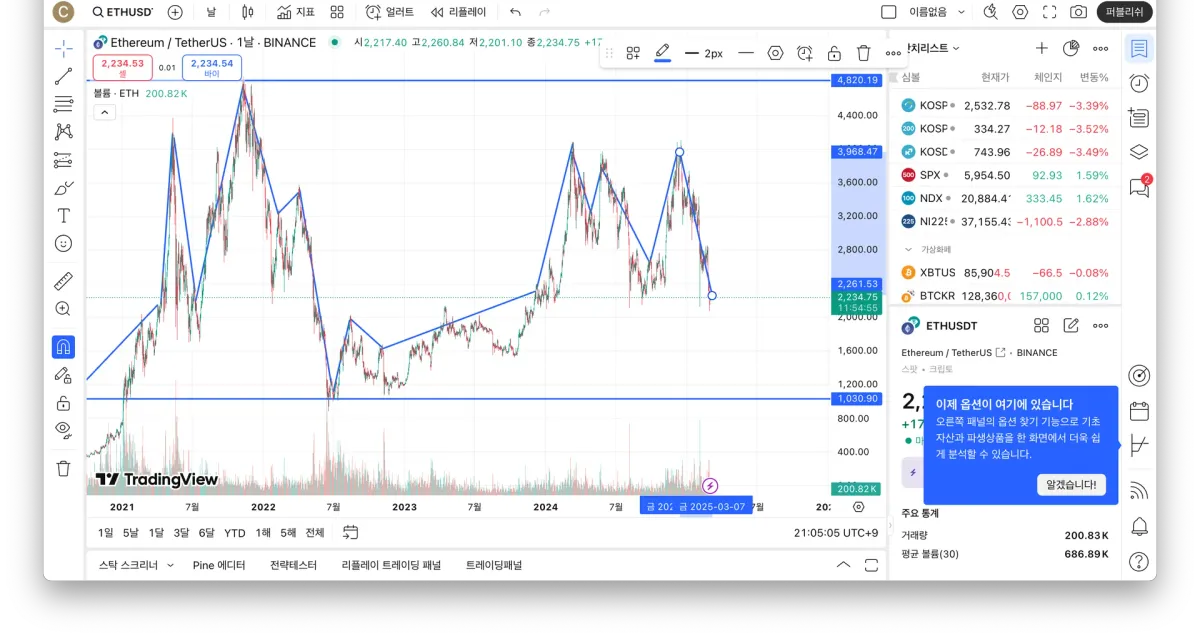
Task: Delete drawings with left sidebar trash icon
Action: (x=63, y=468)
